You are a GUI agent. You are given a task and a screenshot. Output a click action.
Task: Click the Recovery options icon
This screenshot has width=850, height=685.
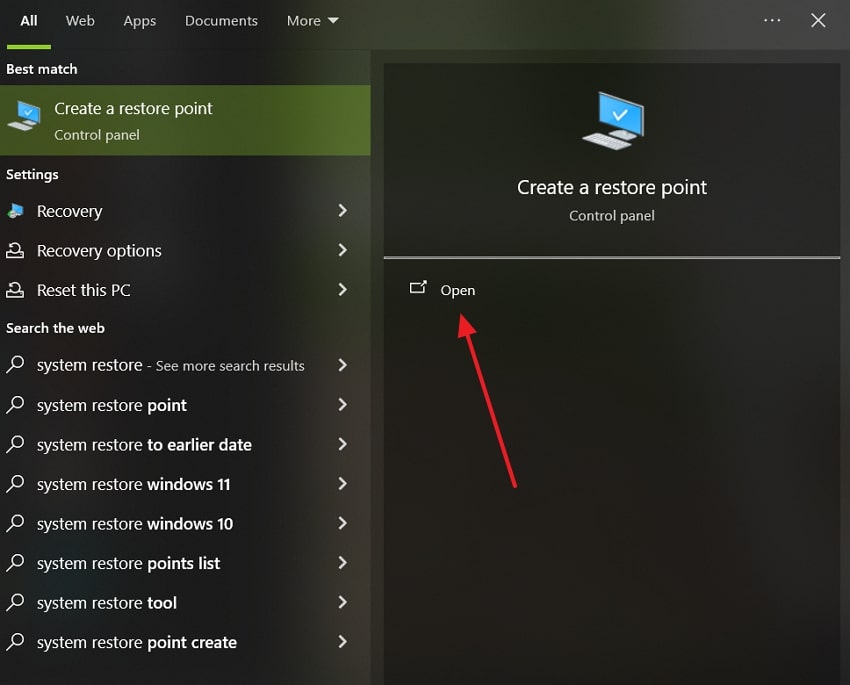click(x=15, y=250)
